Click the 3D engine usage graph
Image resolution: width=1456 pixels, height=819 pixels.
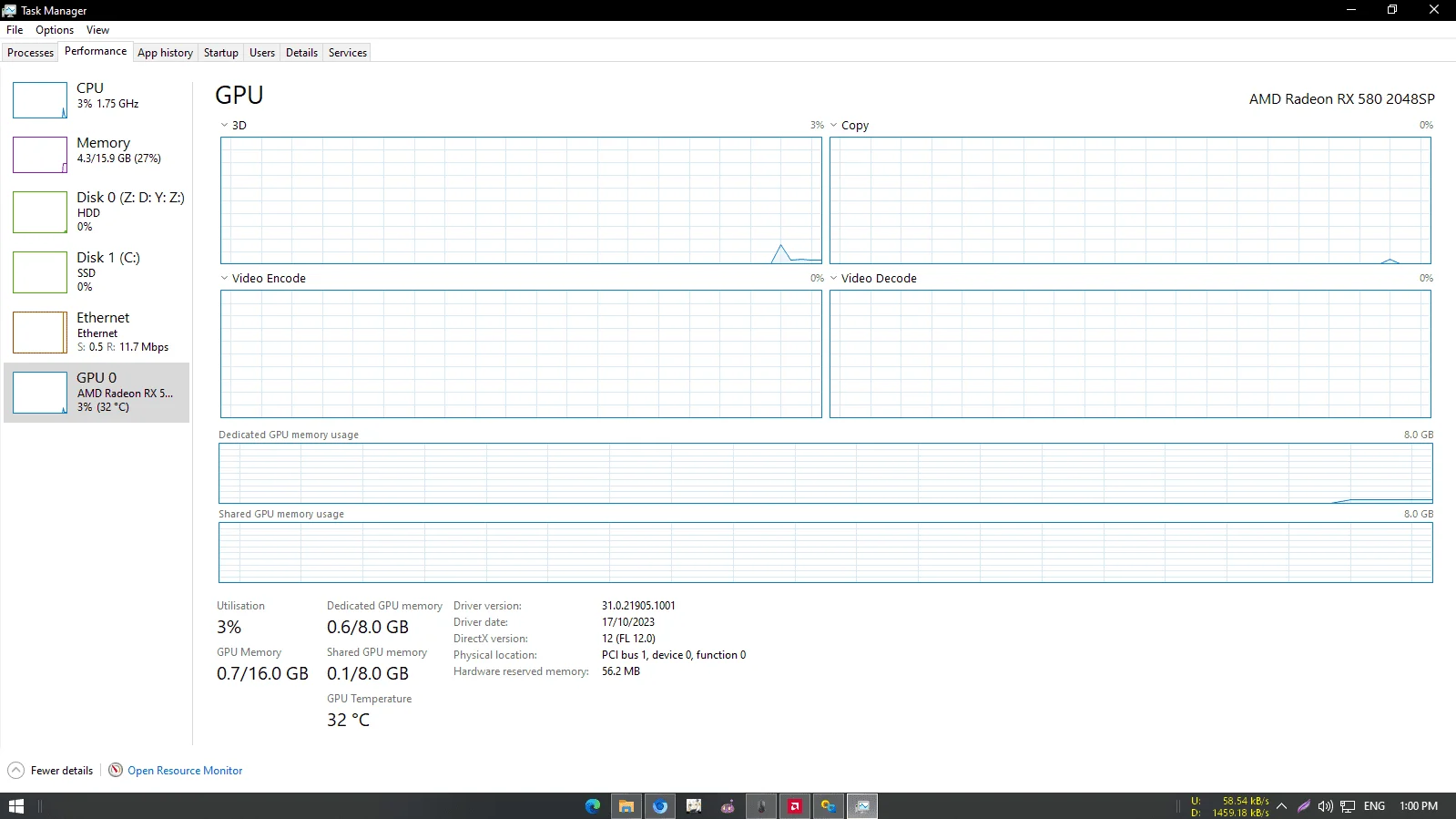click(x=521, y=200)
